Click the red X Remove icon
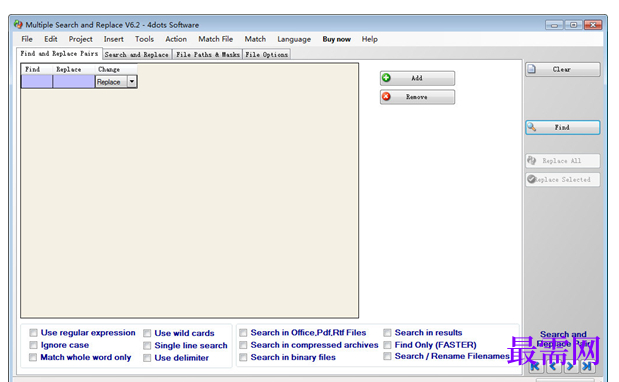The width and height of the screenshot is (619, 382). [386, 96]
